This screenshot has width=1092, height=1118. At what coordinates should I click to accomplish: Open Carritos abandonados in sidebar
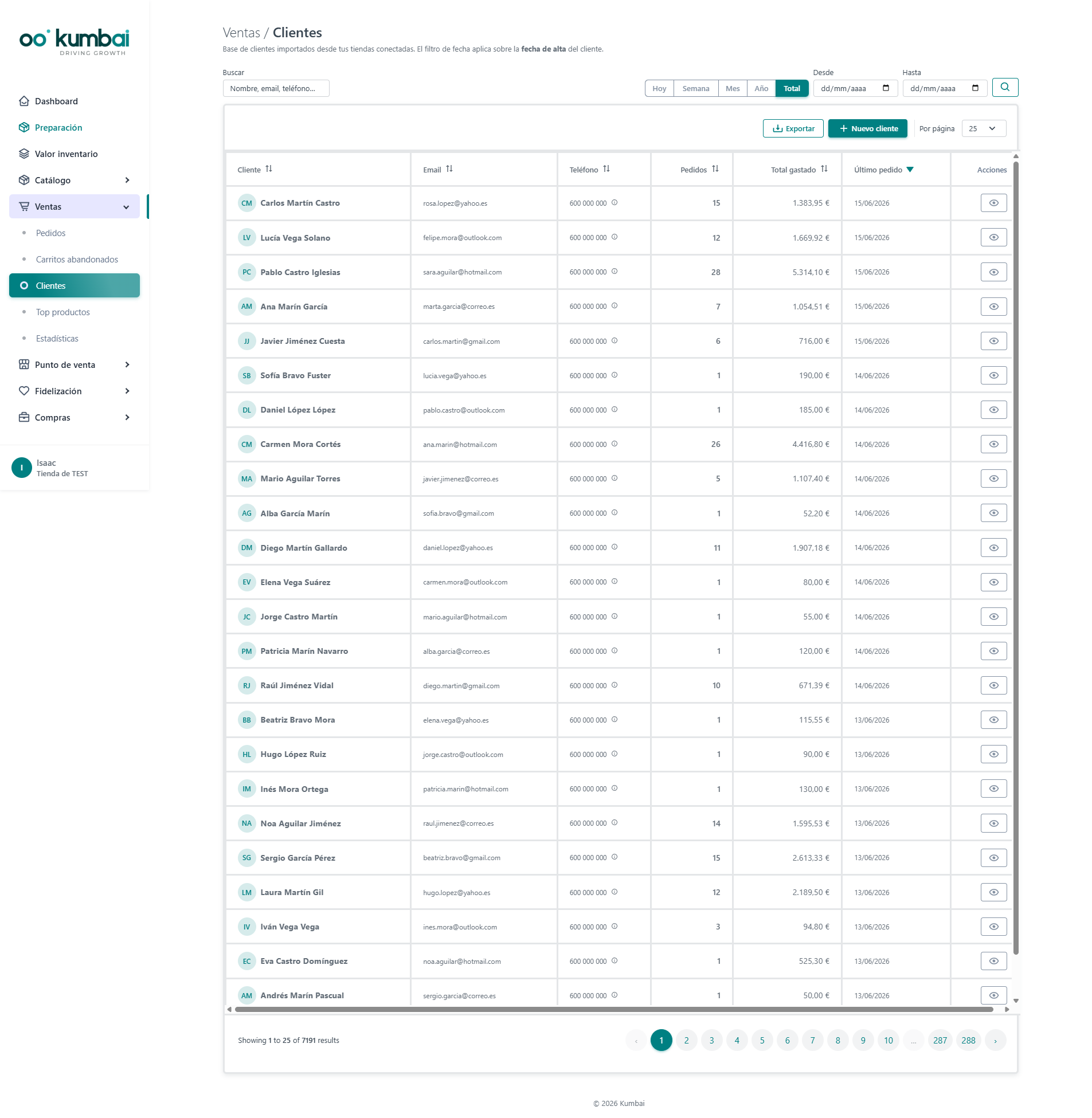[x=77, y=259]
